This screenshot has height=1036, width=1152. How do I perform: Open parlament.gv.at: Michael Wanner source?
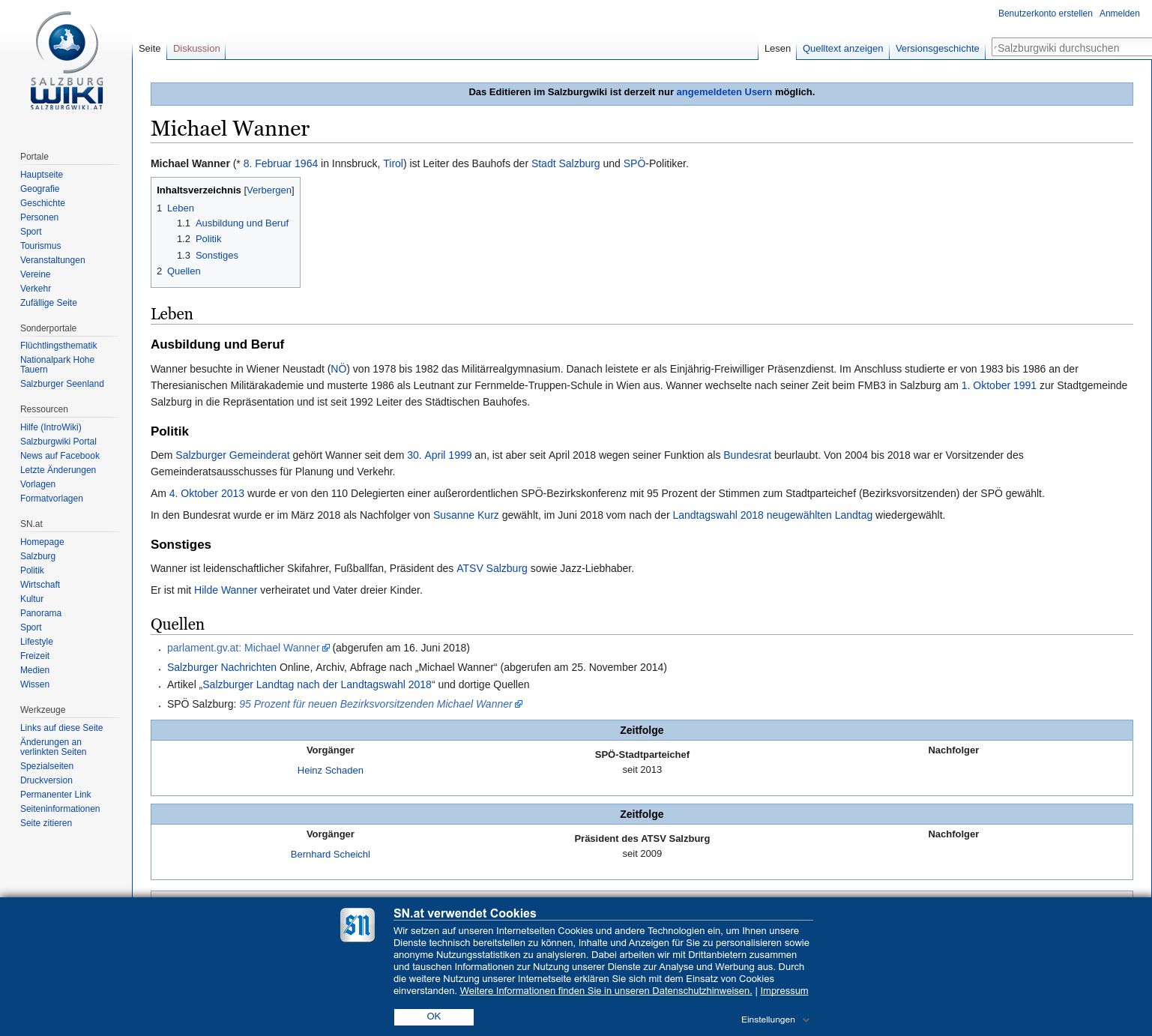click(244, 648)
